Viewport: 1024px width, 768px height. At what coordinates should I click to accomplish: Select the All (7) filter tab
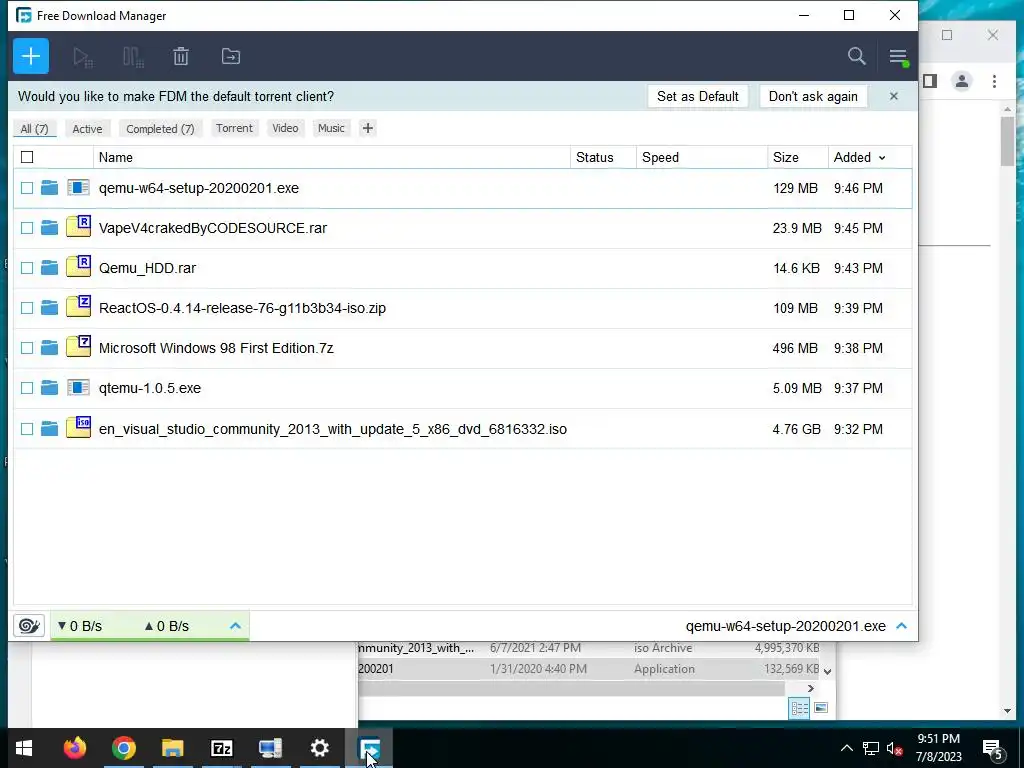(35, 129)
